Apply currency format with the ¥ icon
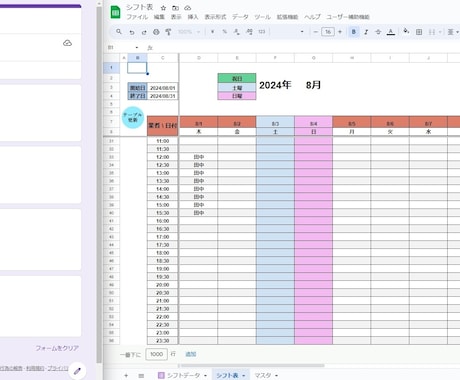This screenshot has height=380, width=460. point(212,32)
